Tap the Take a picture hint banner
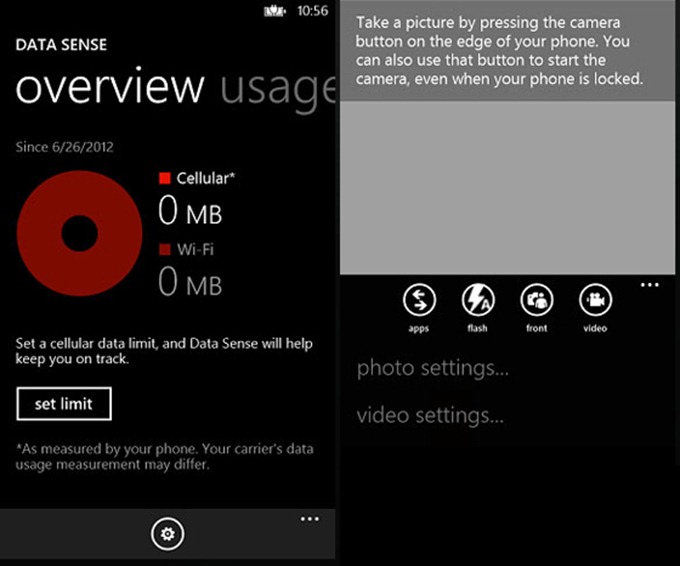Image resolution: width=680 pixels, height=566 pixels. 507,51
